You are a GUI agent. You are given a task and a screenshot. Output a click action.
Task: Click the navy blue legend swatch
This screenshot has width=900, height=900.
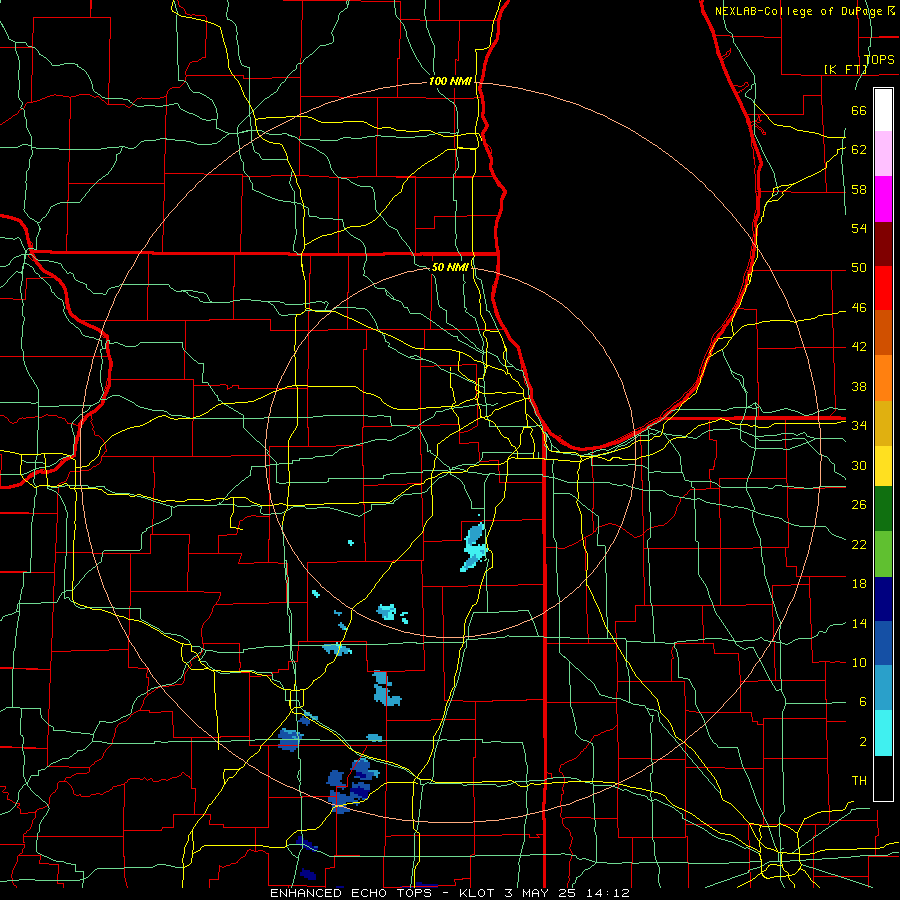(883, 599)
